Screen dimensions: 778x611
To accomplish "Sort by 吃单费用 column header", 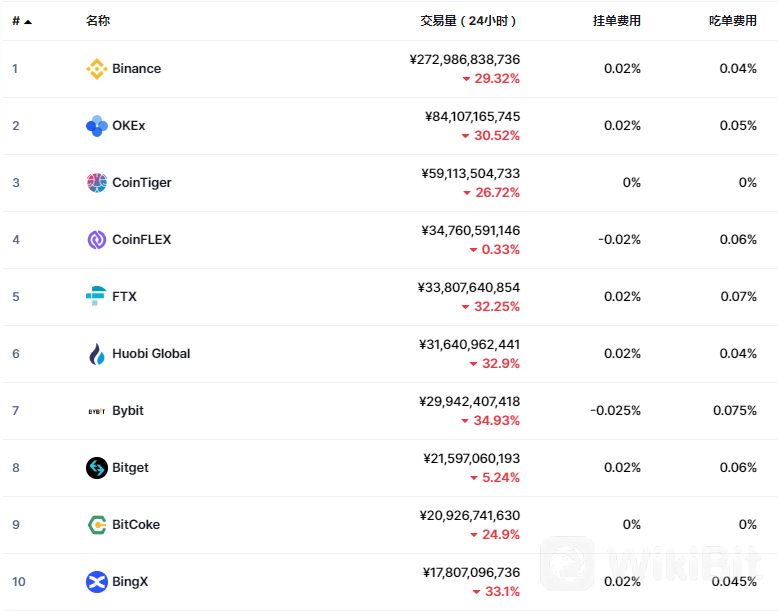I will 733,21.
